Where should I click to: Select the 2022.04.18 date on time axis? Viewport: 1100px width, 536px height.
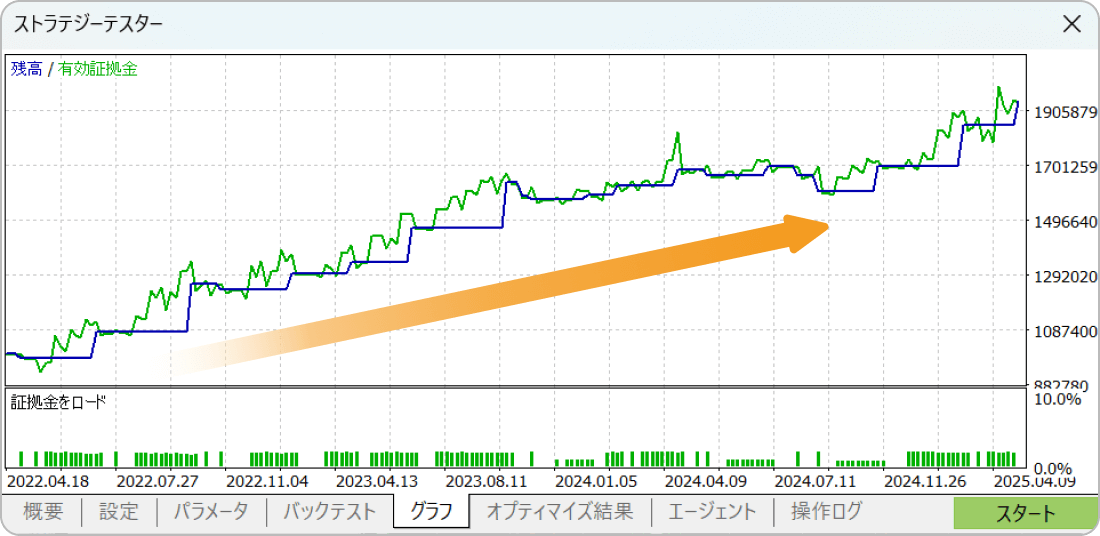click(x=48, y=479)
